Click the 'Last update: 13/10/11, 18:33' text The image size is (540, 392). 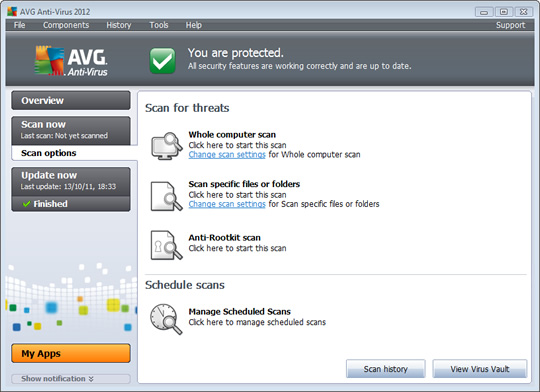click(x=68, y=186)
